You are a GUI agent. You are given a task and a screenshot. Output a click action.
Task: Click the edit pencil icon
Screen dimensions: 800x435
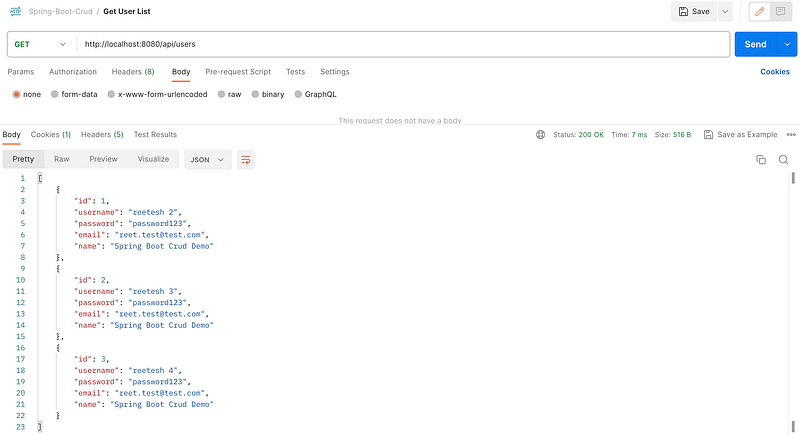759,11
